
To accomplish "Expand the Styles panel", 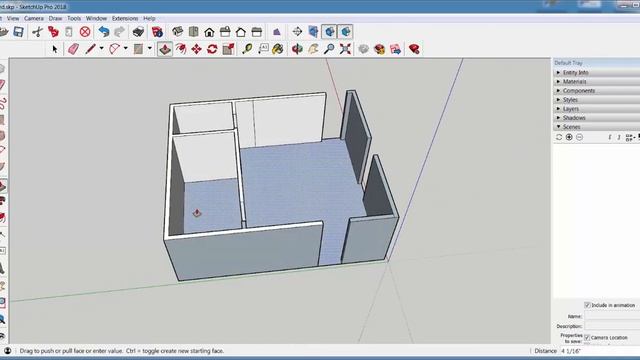I will point(597,100).
